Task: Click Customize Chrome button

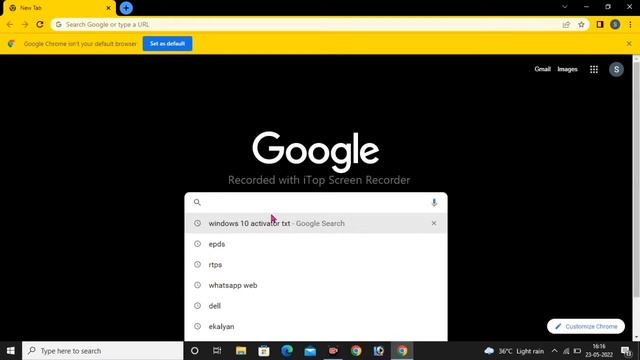Action: (586, 327)
